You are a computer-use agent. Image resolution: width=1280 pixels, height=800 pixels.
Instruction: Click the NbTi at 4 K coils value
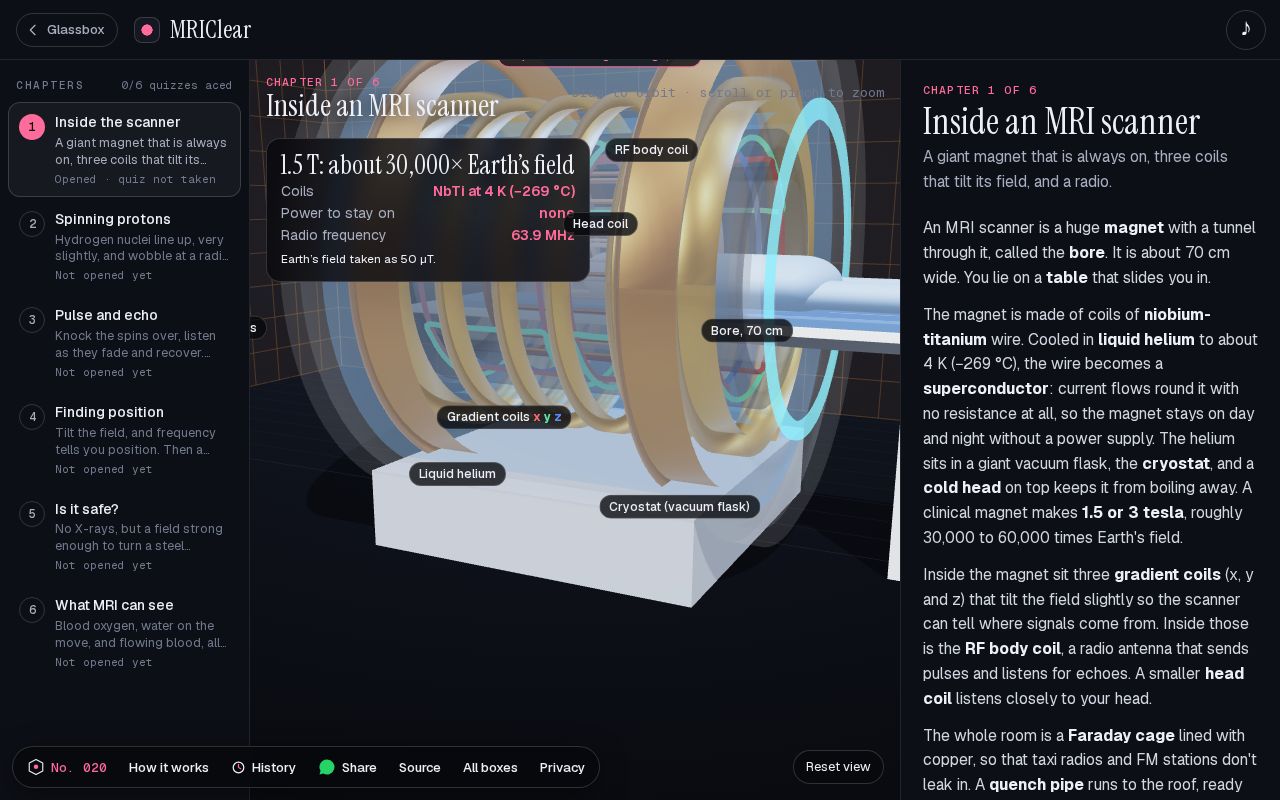[504, 191]
